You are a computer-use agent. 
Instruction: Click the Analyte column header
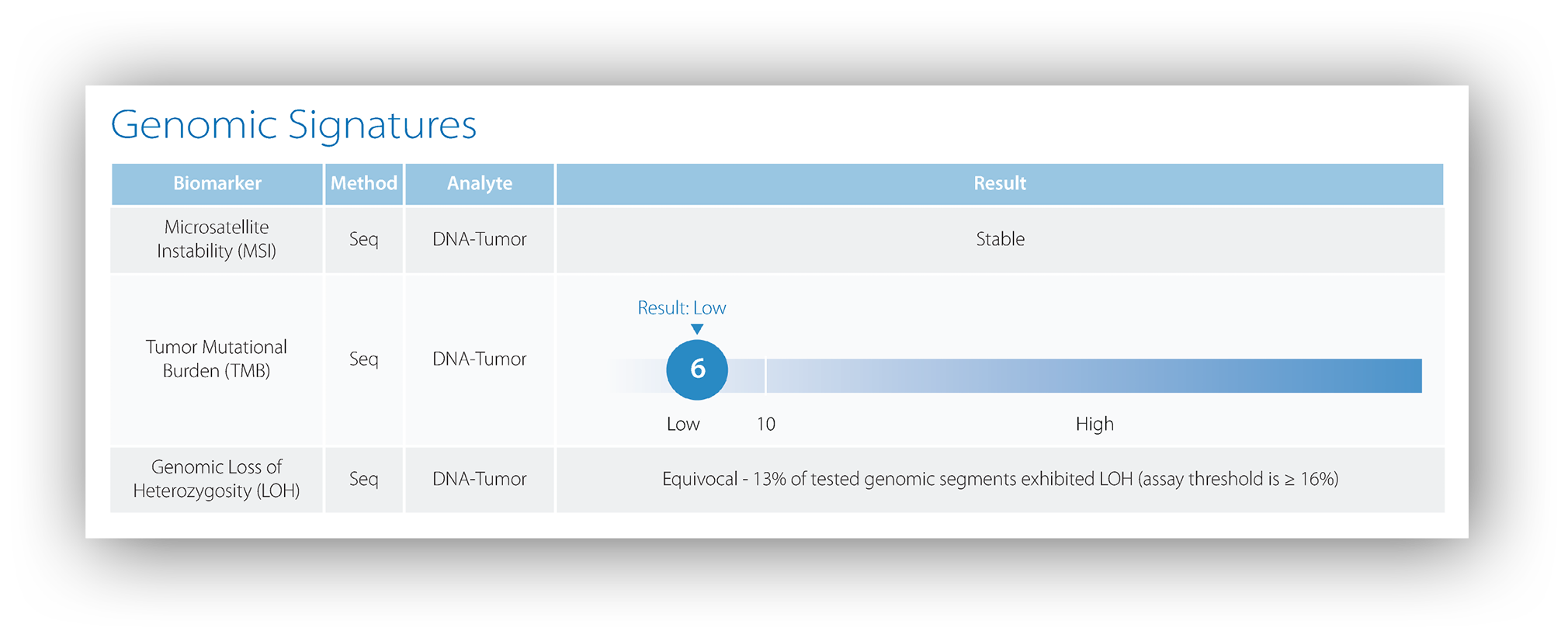479,183
